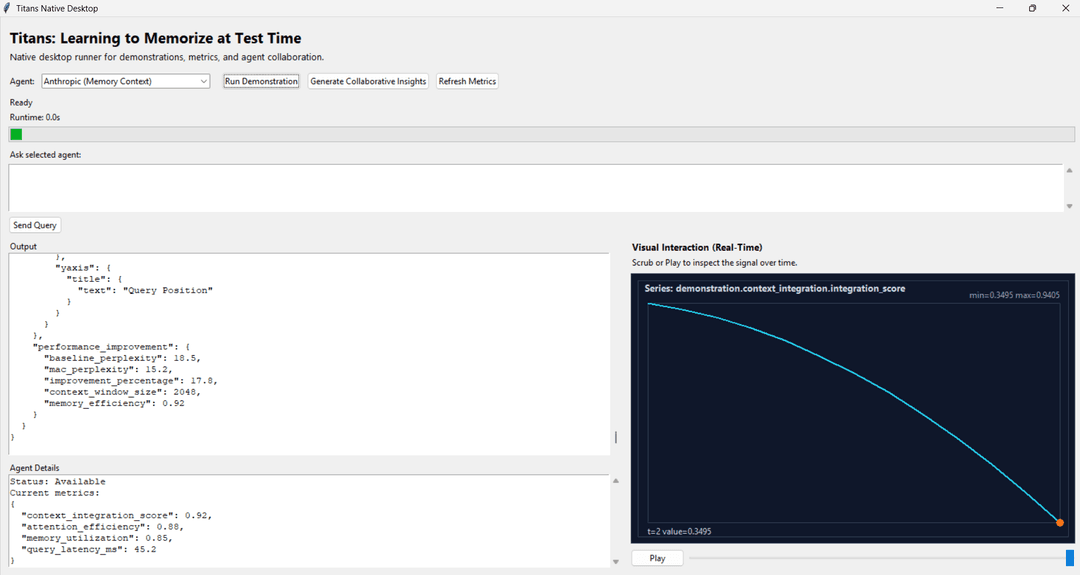The image size is (1080, 575).
Task: Click "mac_perplexity": 15.2 line in Output
Action: point(107,369)
